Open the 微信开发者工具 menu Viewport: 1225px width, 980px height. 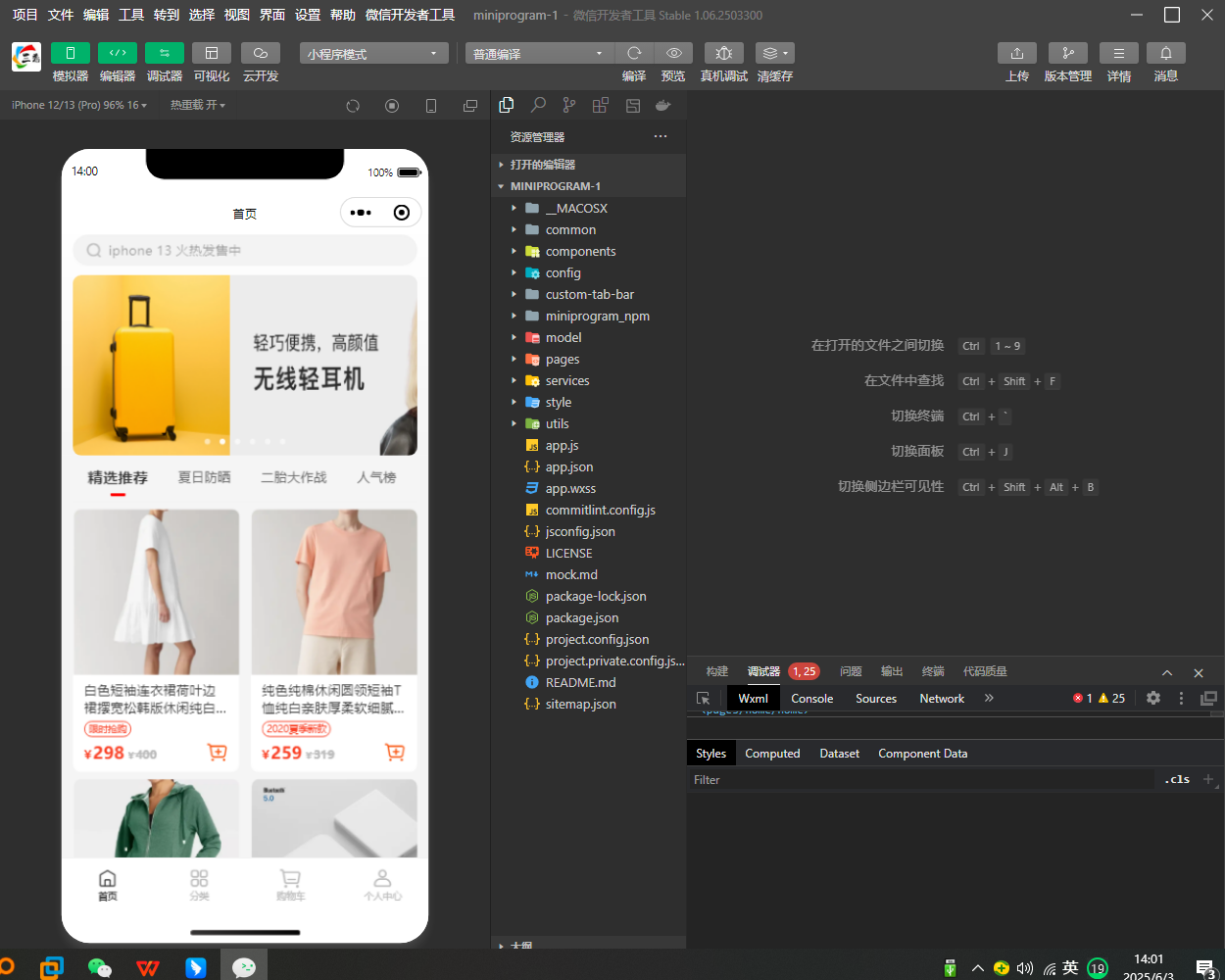(x=410, y=15)
